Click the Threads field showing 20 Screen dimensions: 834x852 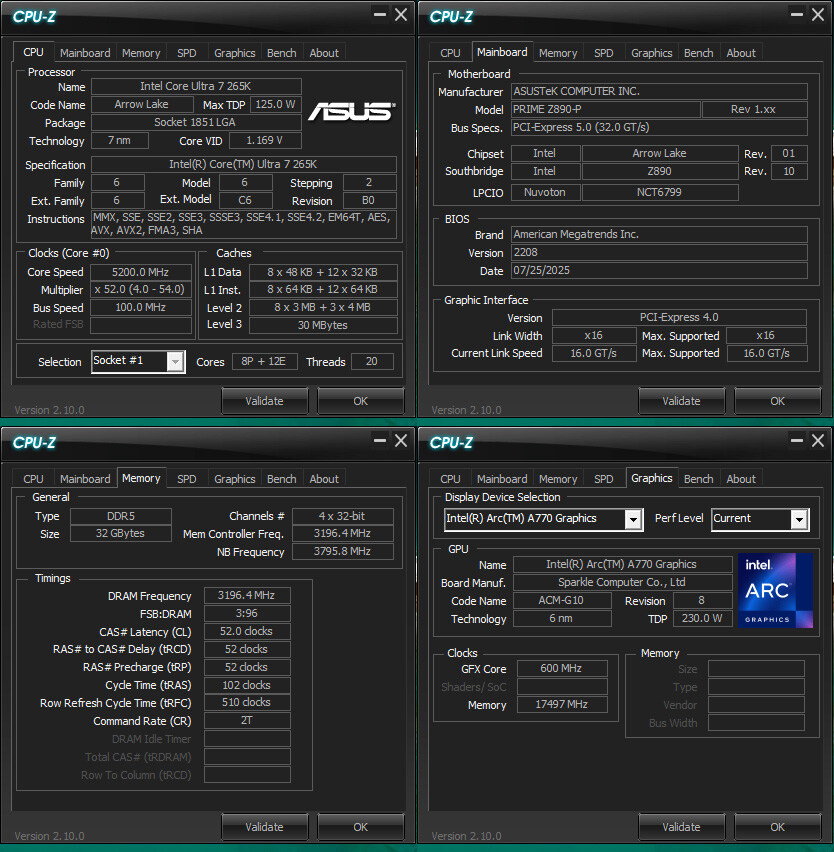371,361
